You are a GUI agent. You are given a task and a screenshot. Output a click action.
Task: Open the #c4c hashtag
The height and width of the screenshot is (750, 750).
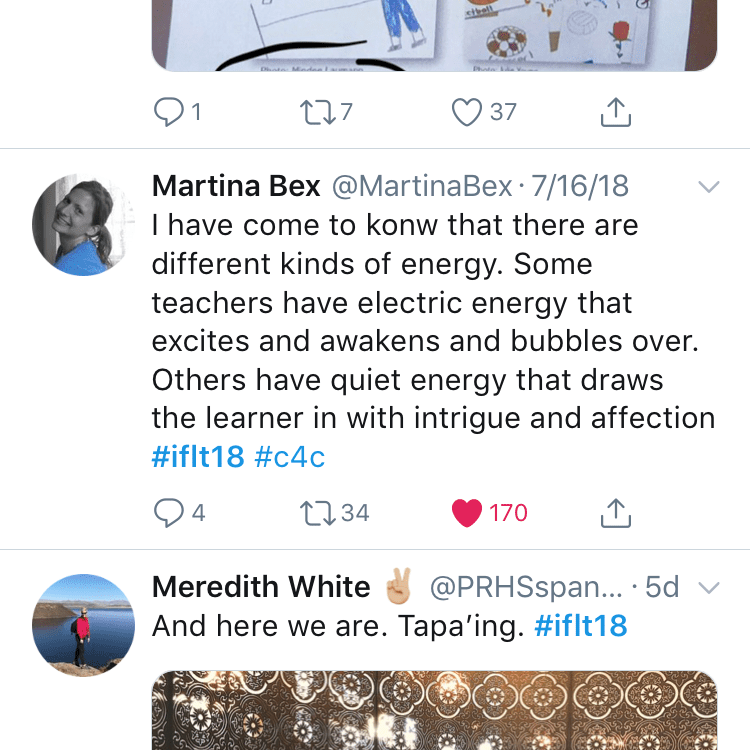pyautogui.click(x=290, y=456)
